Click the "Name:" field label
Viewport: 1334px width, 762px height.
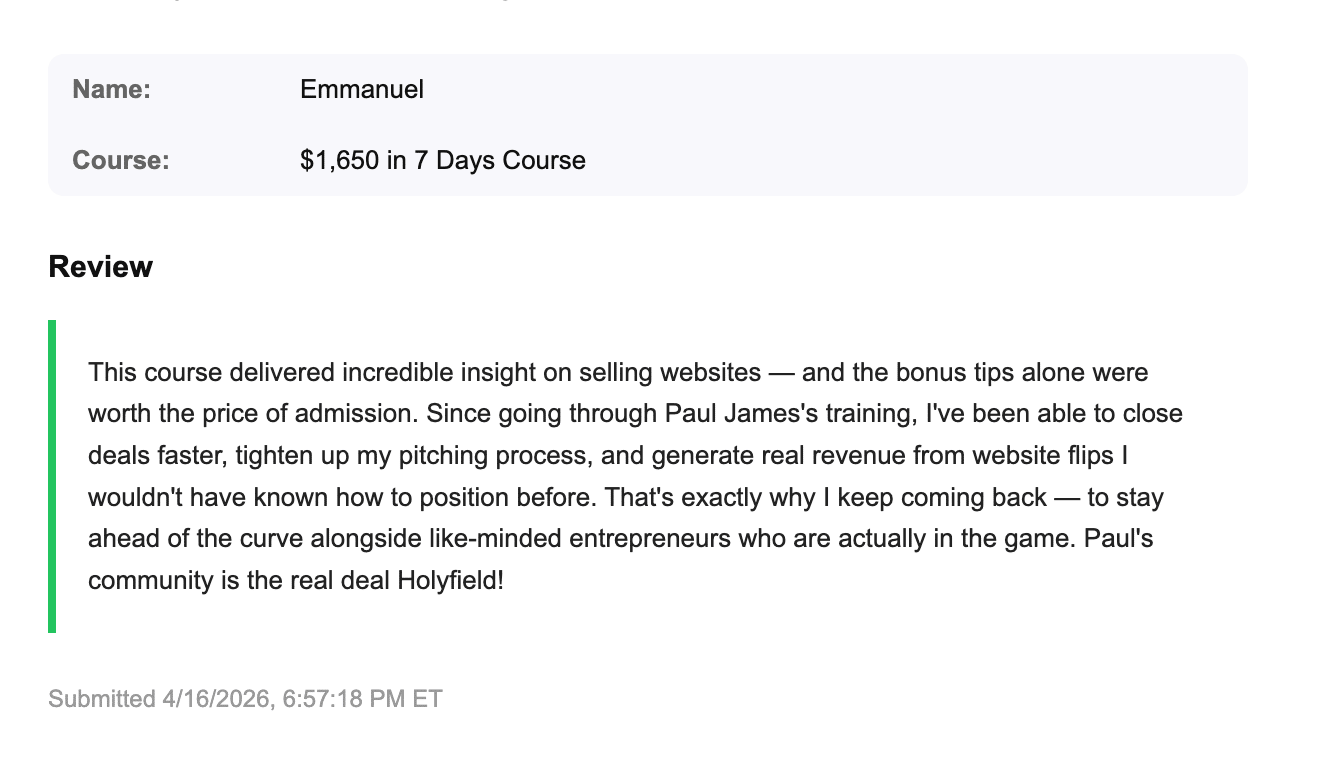click(111, 90)
